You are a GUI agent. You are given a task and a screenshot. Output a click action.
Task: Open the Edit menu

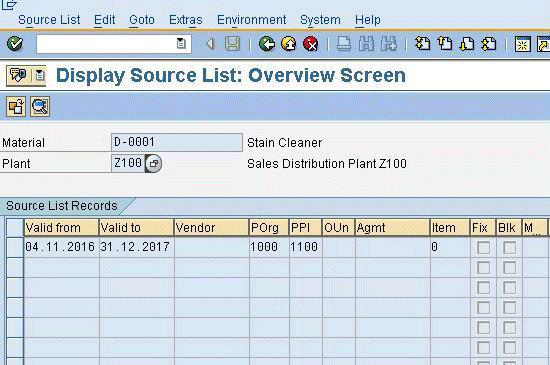coord(105,20)
